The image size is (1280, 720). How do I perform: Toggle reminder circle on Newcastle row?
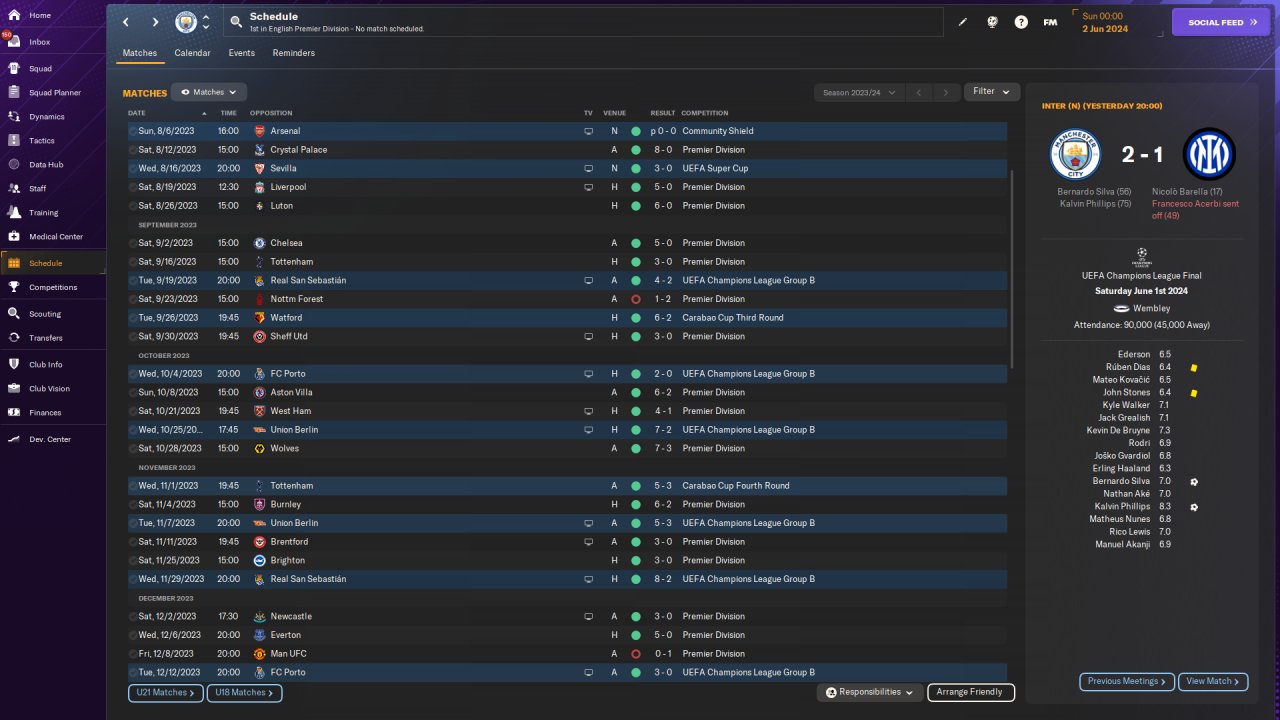click(133, 616)
